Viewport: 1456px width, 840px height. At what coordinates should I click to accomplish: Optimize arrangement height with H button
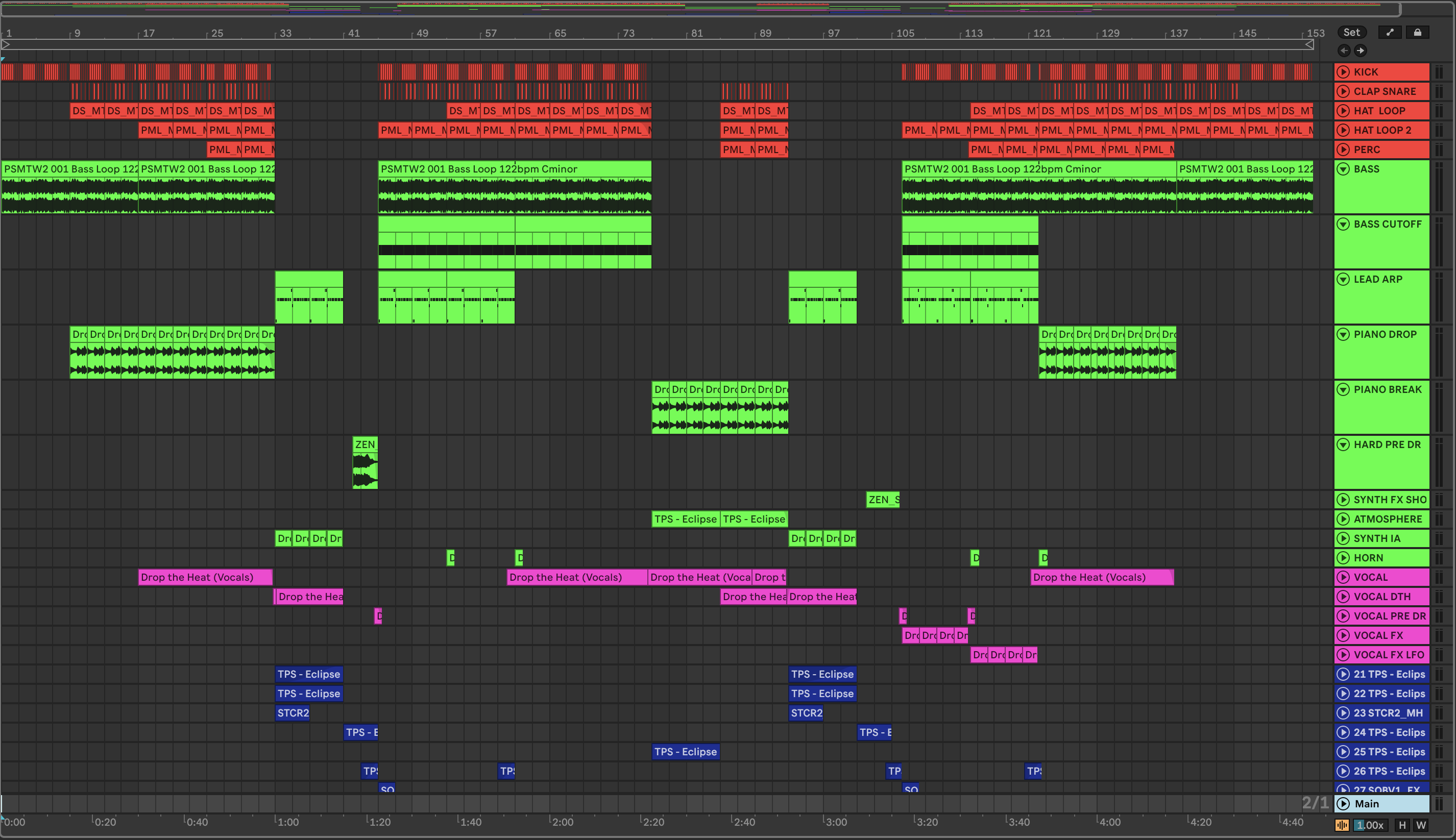click(1402, 825)
